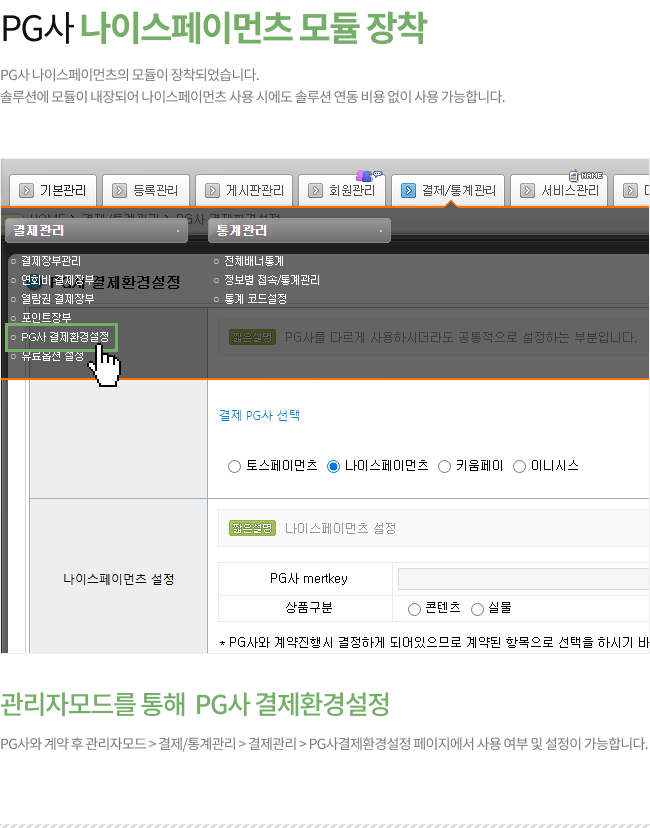Click arrow icon on 게시판관리 tab
This screenshot has width=650, height=828.
[213, 190]
